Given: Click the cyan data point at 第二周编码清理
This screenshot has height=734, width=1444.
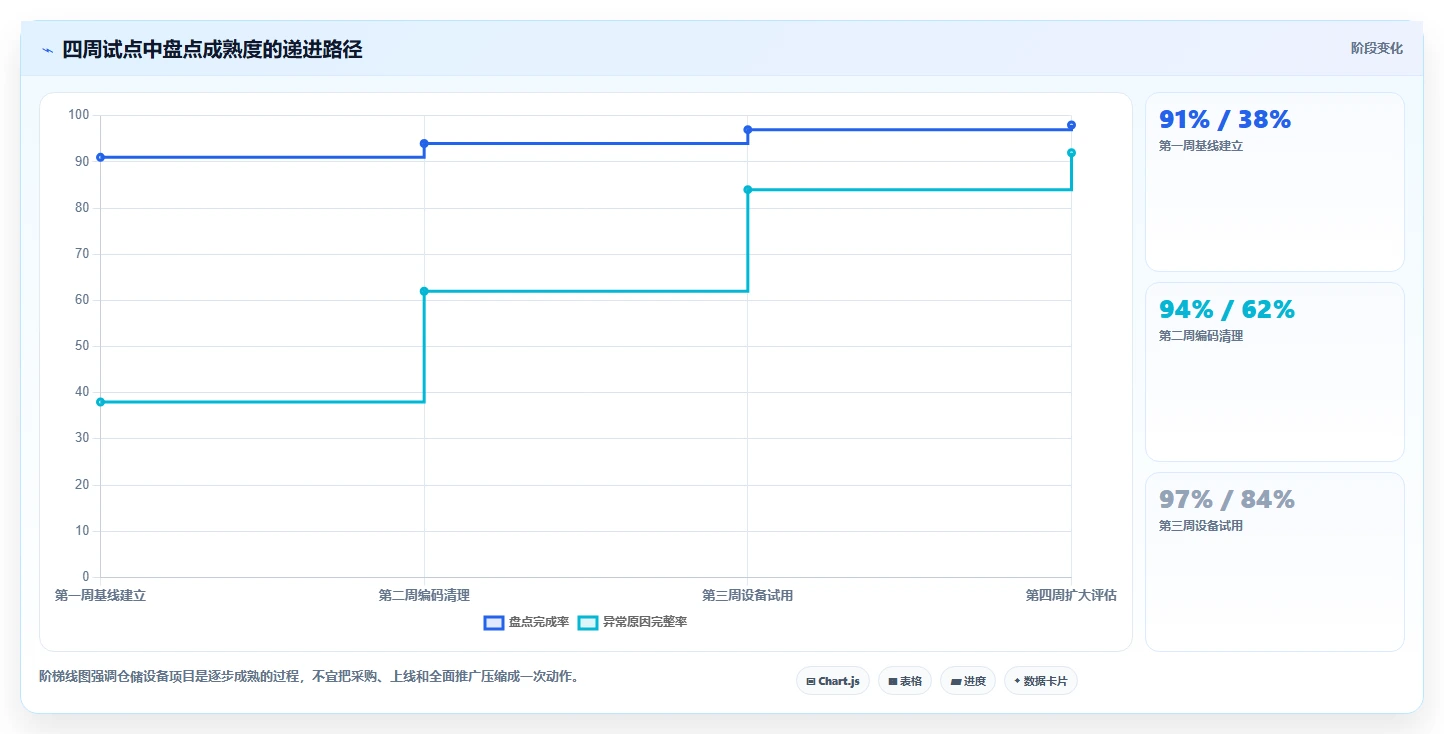Looking at the screenshot, I should [x=424, y=291].
